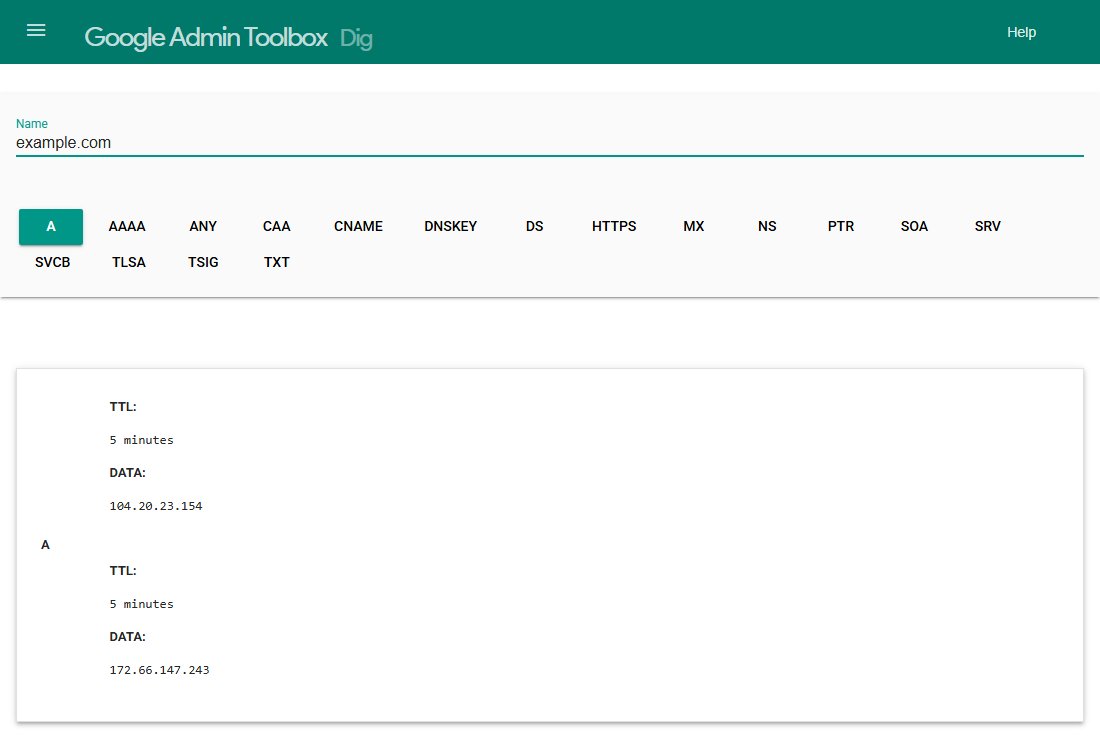Select the PTR record type
This screenshot has width=1100, height=750.
tap(840, 227)
